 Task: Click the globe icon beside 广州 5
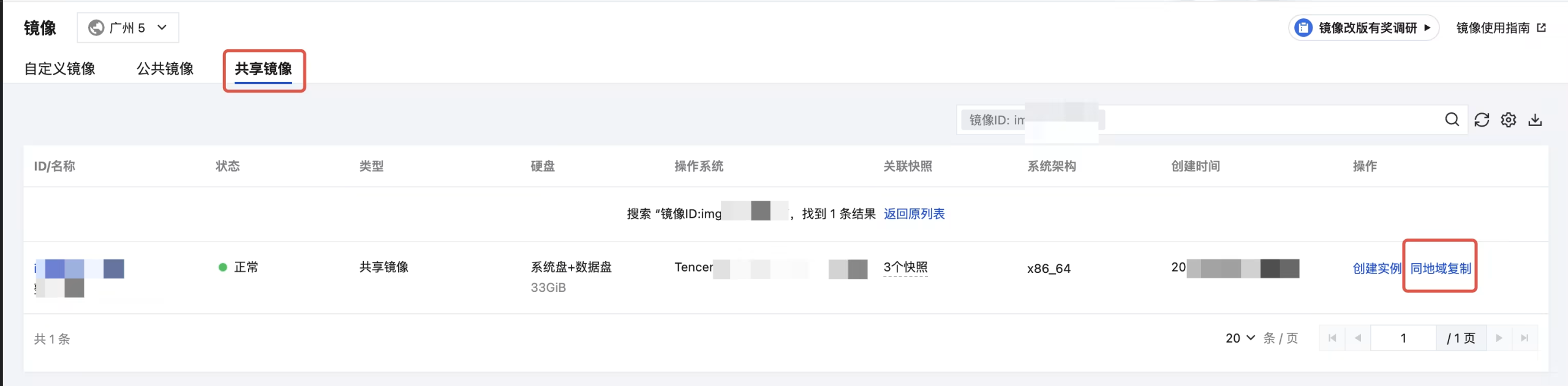[x=96, y=28]
